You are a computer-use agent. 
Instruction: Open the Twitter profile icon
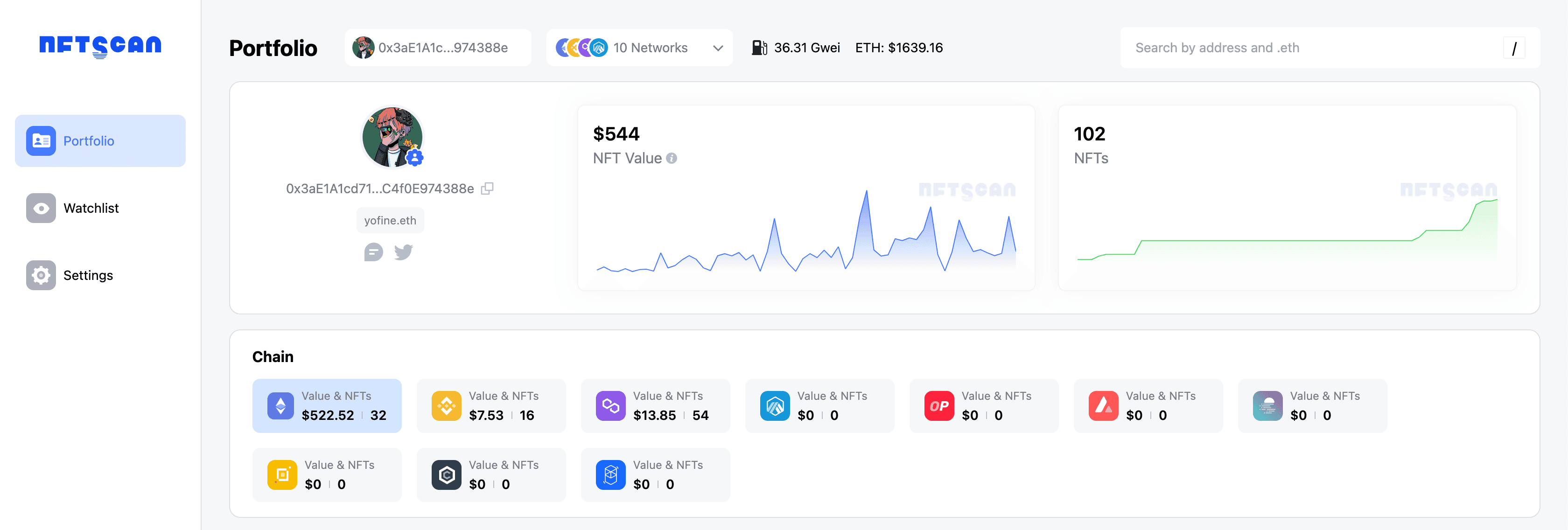[403, 252]
